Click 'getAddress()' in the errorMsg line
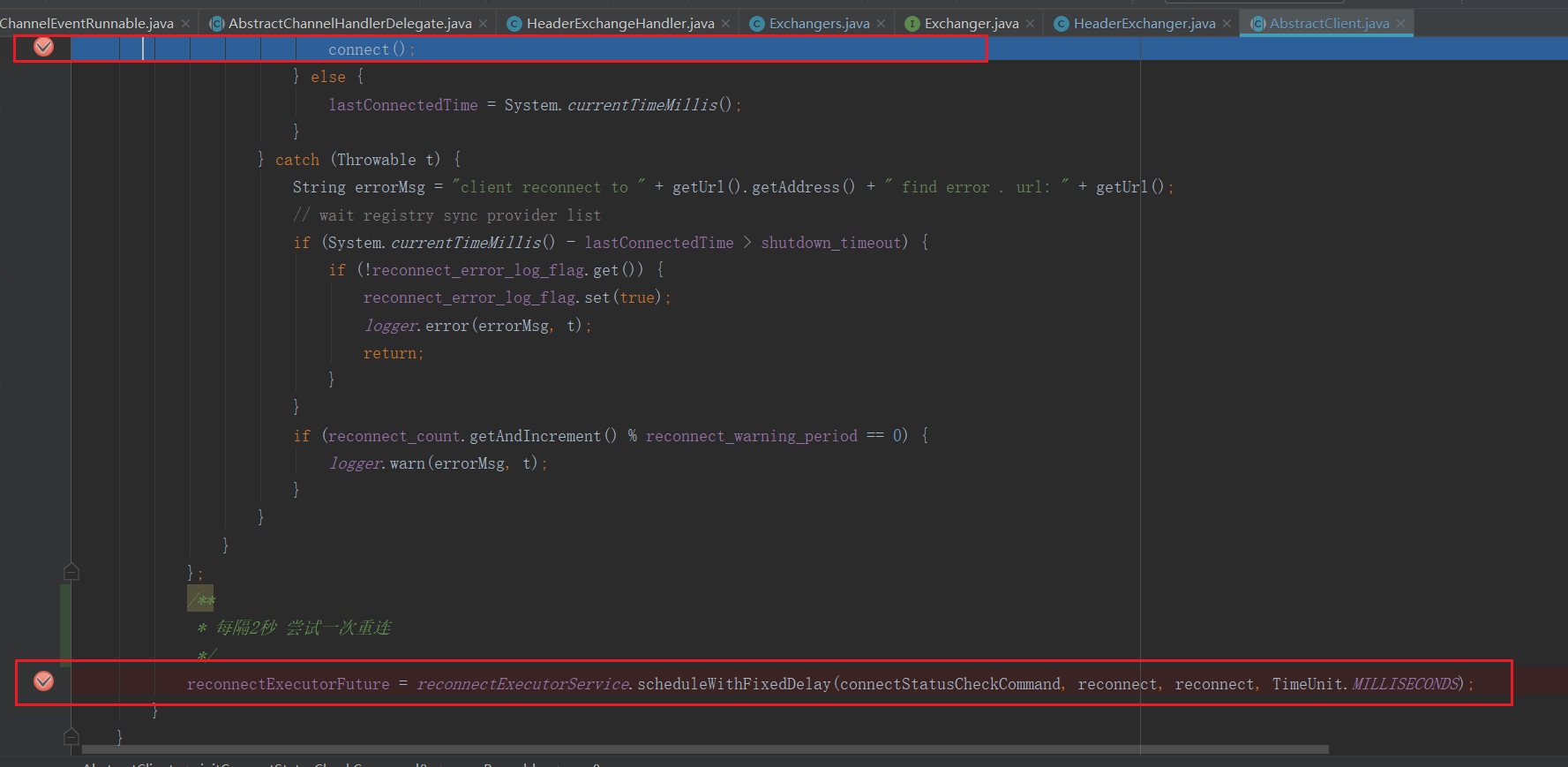Screen dimensions: 1568x767 point(803,187)
